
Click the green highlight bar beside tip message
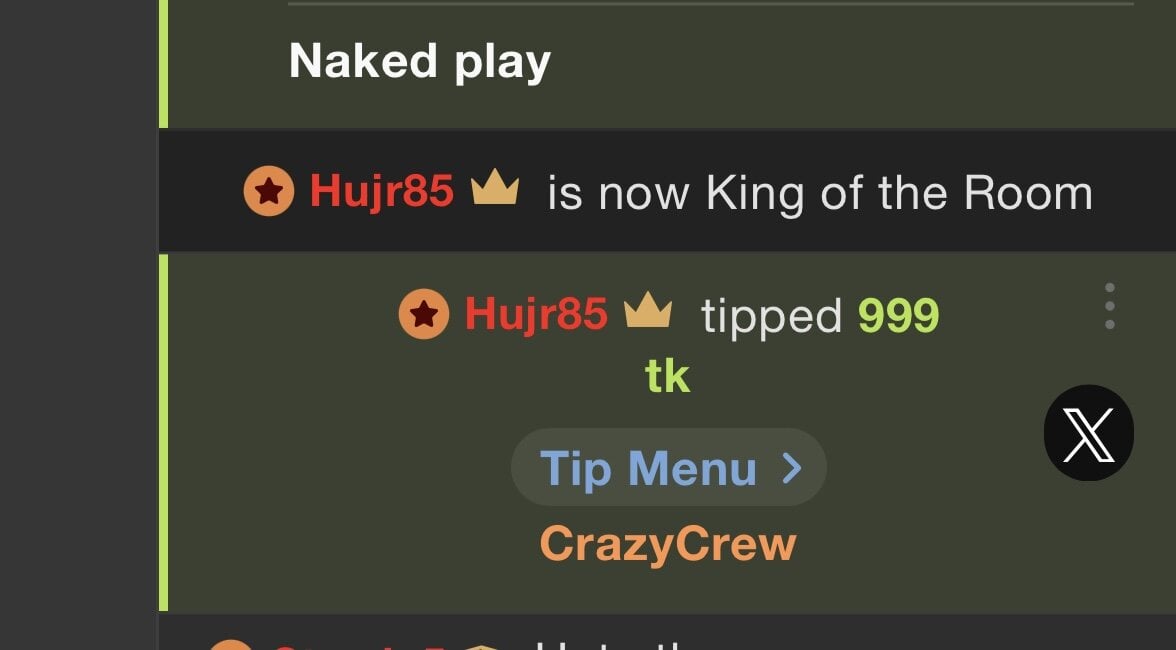(164, 433)
